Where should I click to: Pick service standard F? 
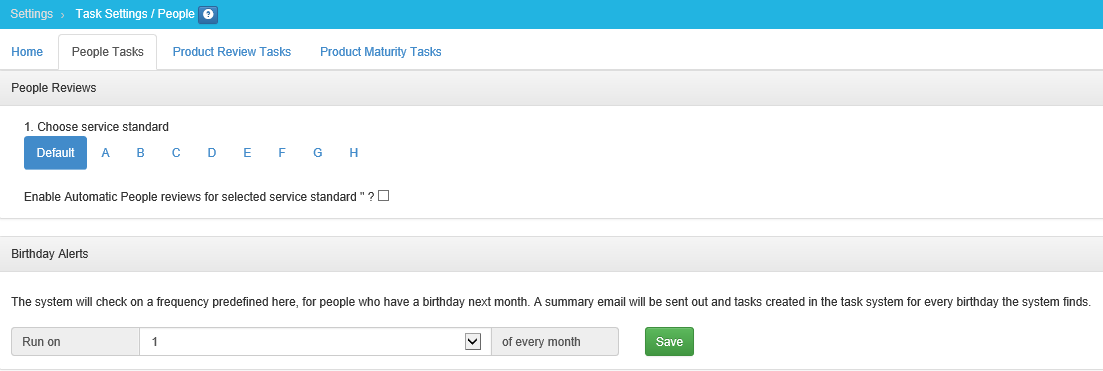282,153
